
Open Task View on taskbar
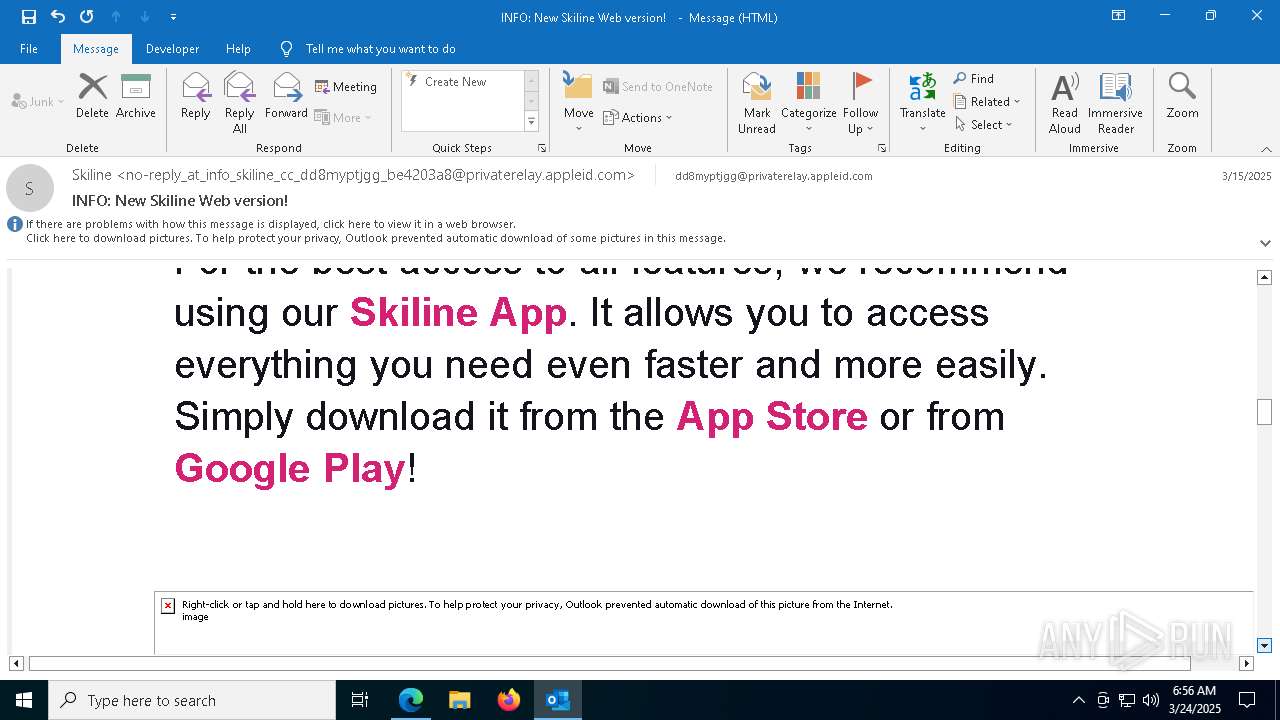[x=360, y=700]
